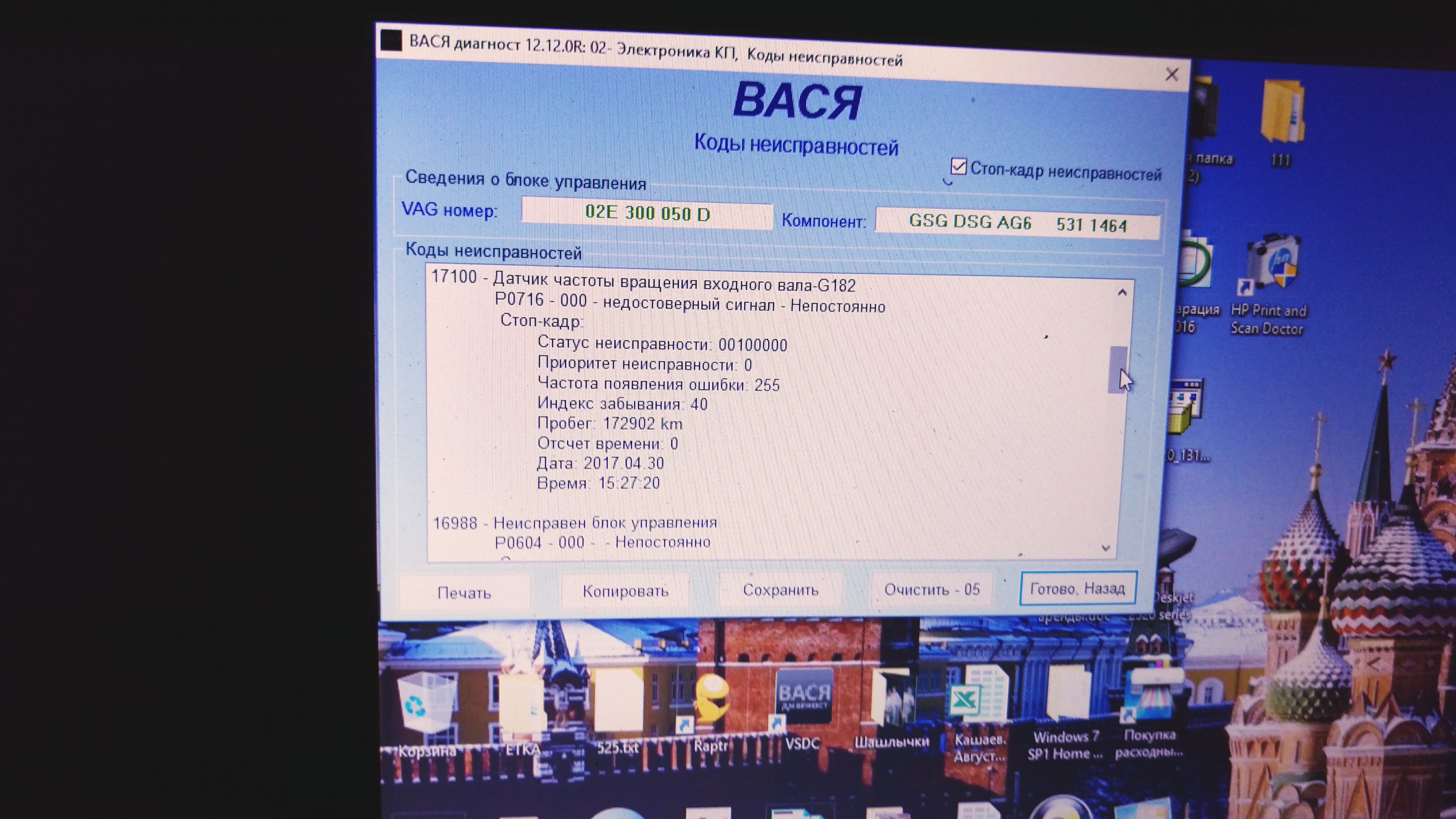
Task: Click Очистить - 05 to clear codes
Action: tap(931, 589)
